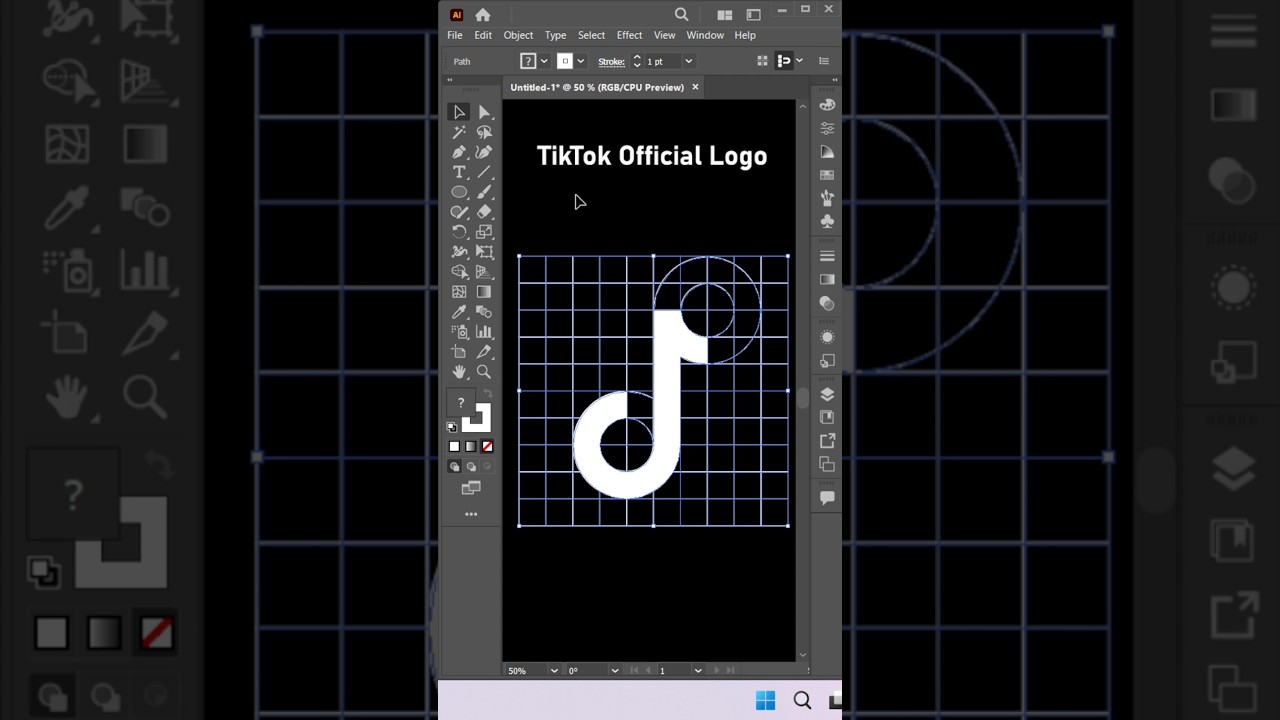
Task: Pick the Mesh tool
Action: click(x=459, y=292)
